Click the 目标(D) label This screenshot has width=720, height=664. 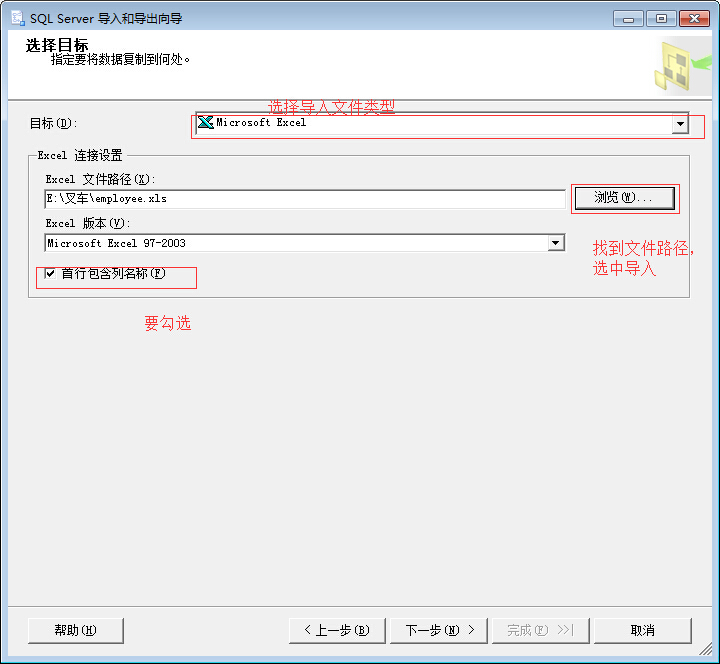(53, 123)
